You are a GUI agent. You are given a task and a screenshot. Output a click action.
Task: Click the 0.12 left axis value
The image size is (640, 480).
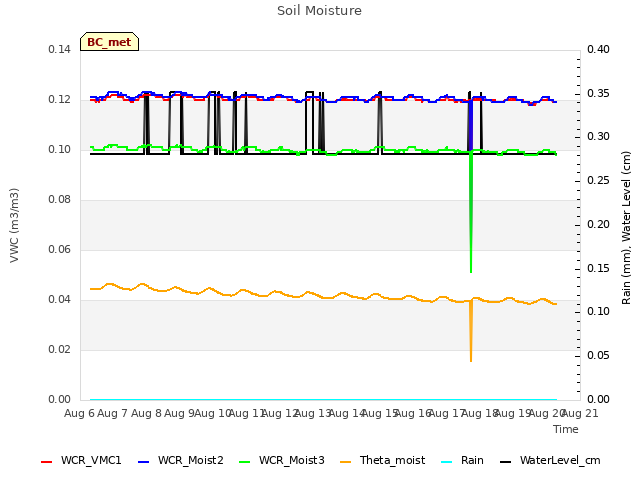(59, 100)
